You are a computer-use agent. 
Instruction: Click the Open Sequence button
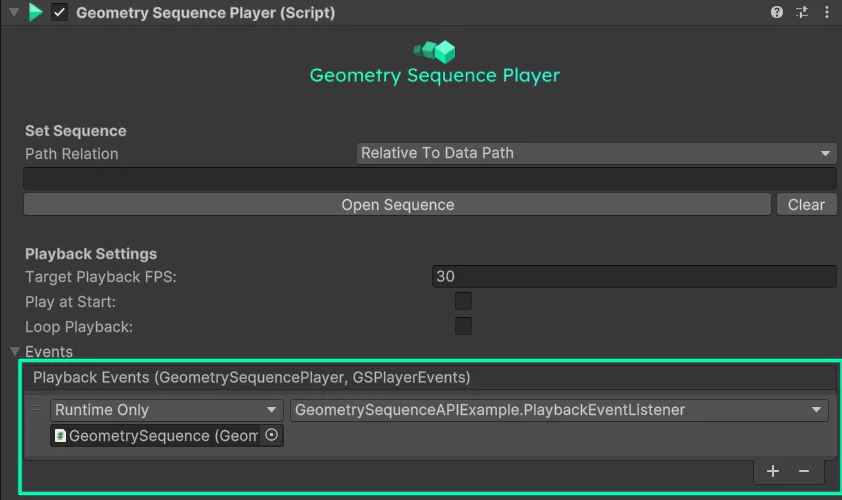[397, 205]
